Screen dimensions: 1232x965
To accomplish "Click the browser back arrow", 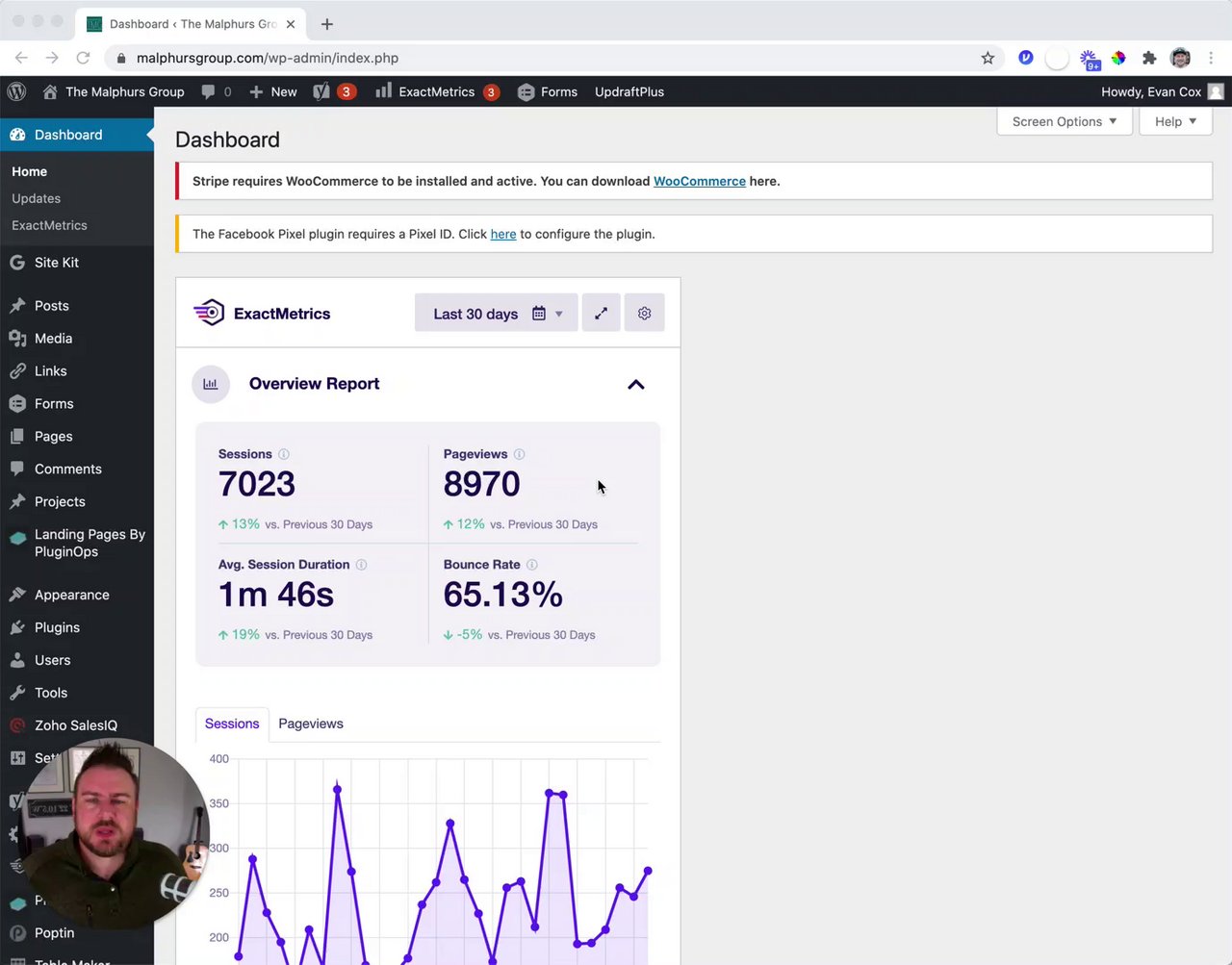I will tap(21, 58).
